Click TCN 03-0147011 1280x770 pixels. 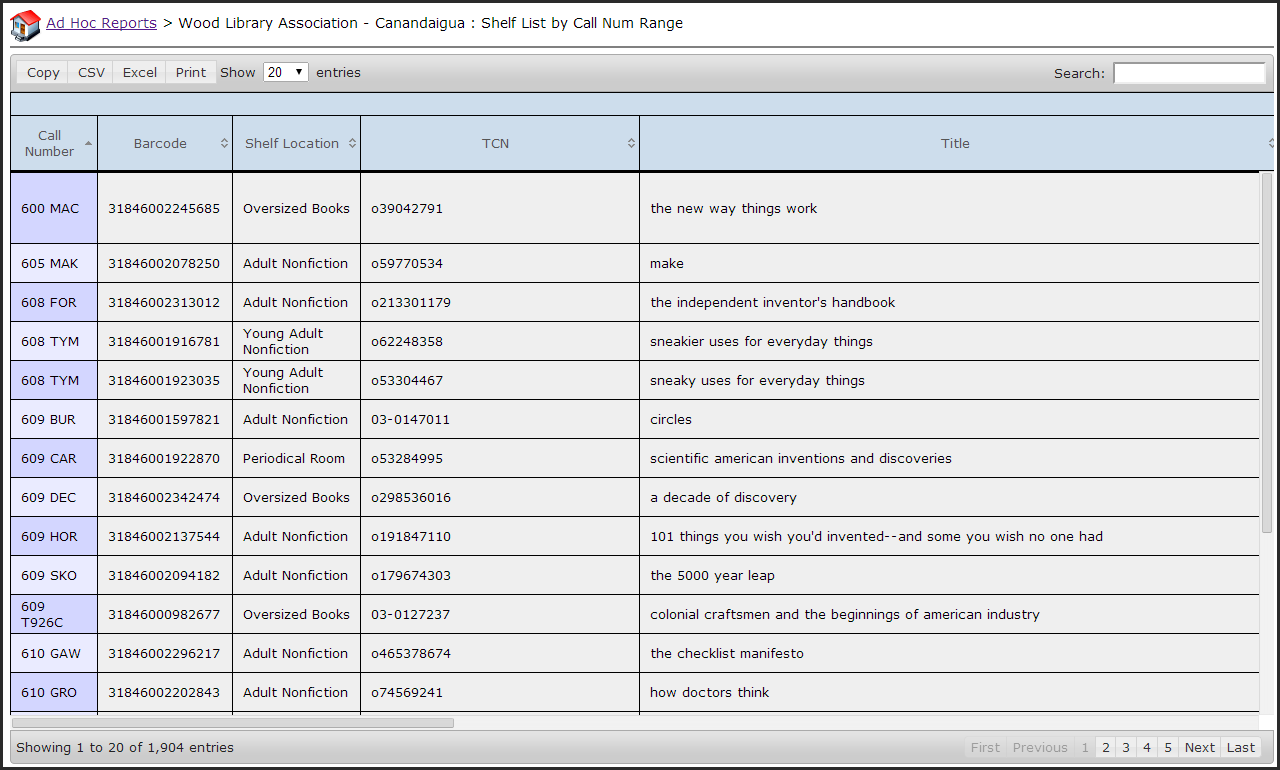(410, 420)
